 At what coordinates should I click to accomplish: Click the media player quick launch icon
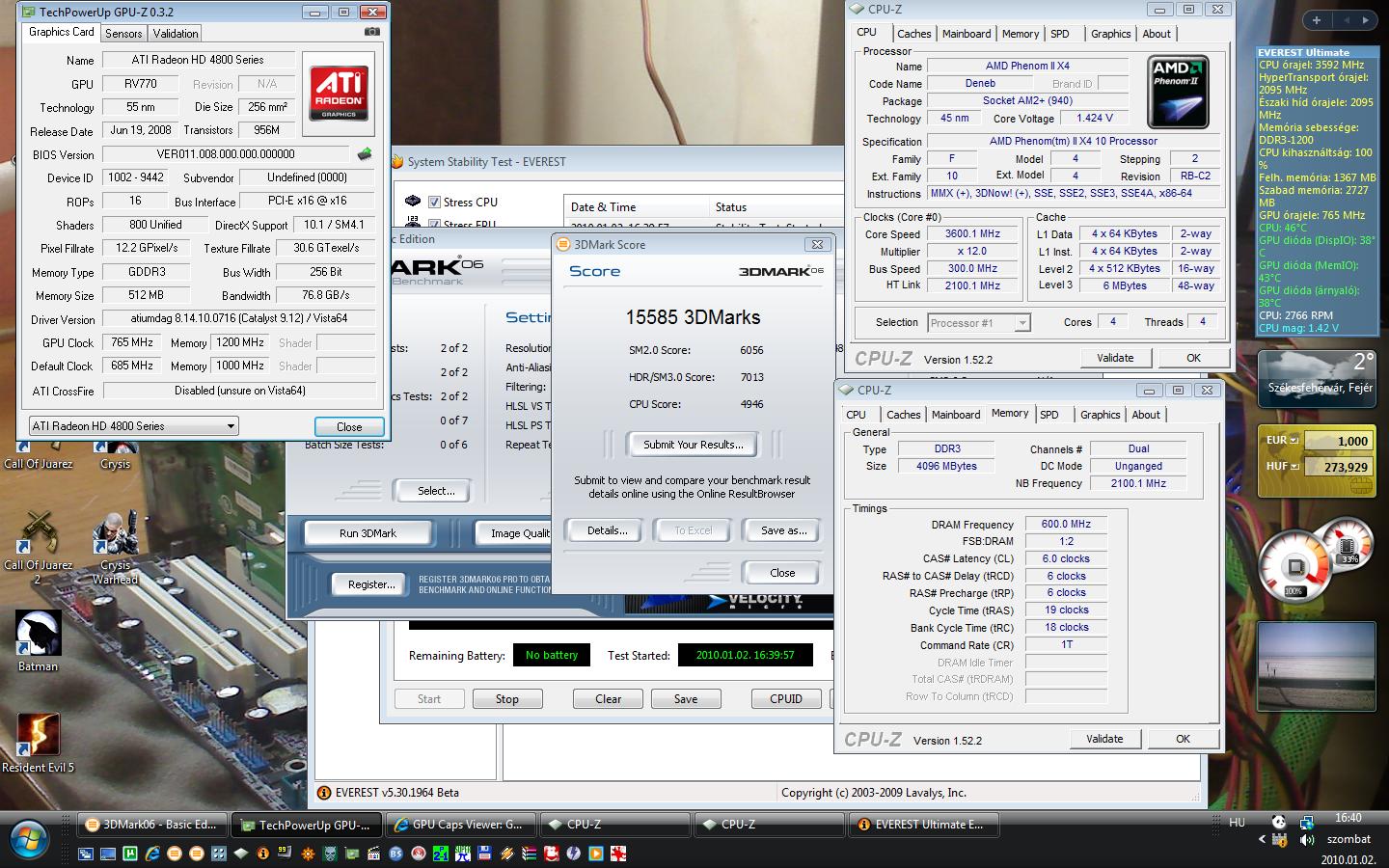coord(595,854)
